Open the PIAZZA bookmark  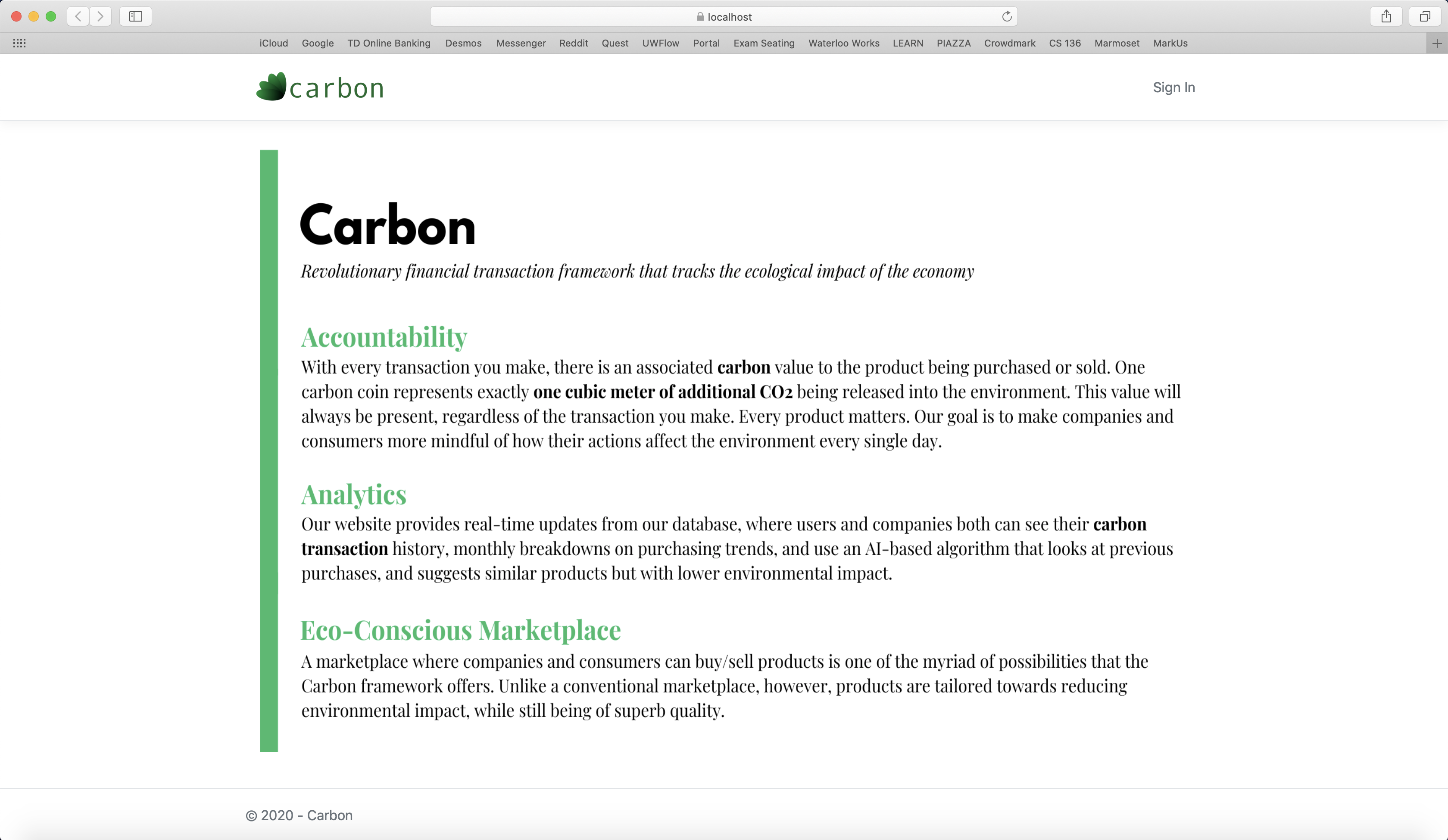pyautogui.click(x=953, y=43)
